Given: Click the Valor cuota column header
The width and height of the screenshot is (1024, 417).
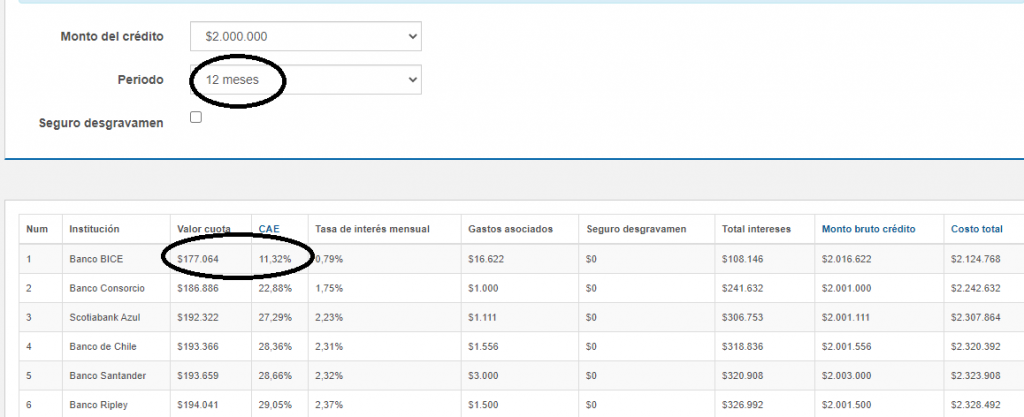Looking at the screenshot, I should pyautogui.click(x=204, y=229).
